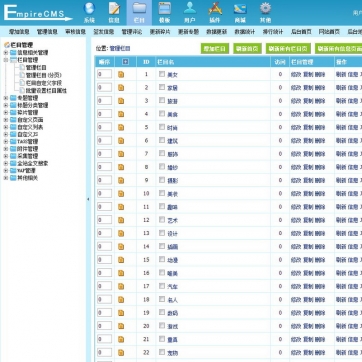Expand the 附件管理 tree node
The image size is (362, 362).
(x=6, y=149)
